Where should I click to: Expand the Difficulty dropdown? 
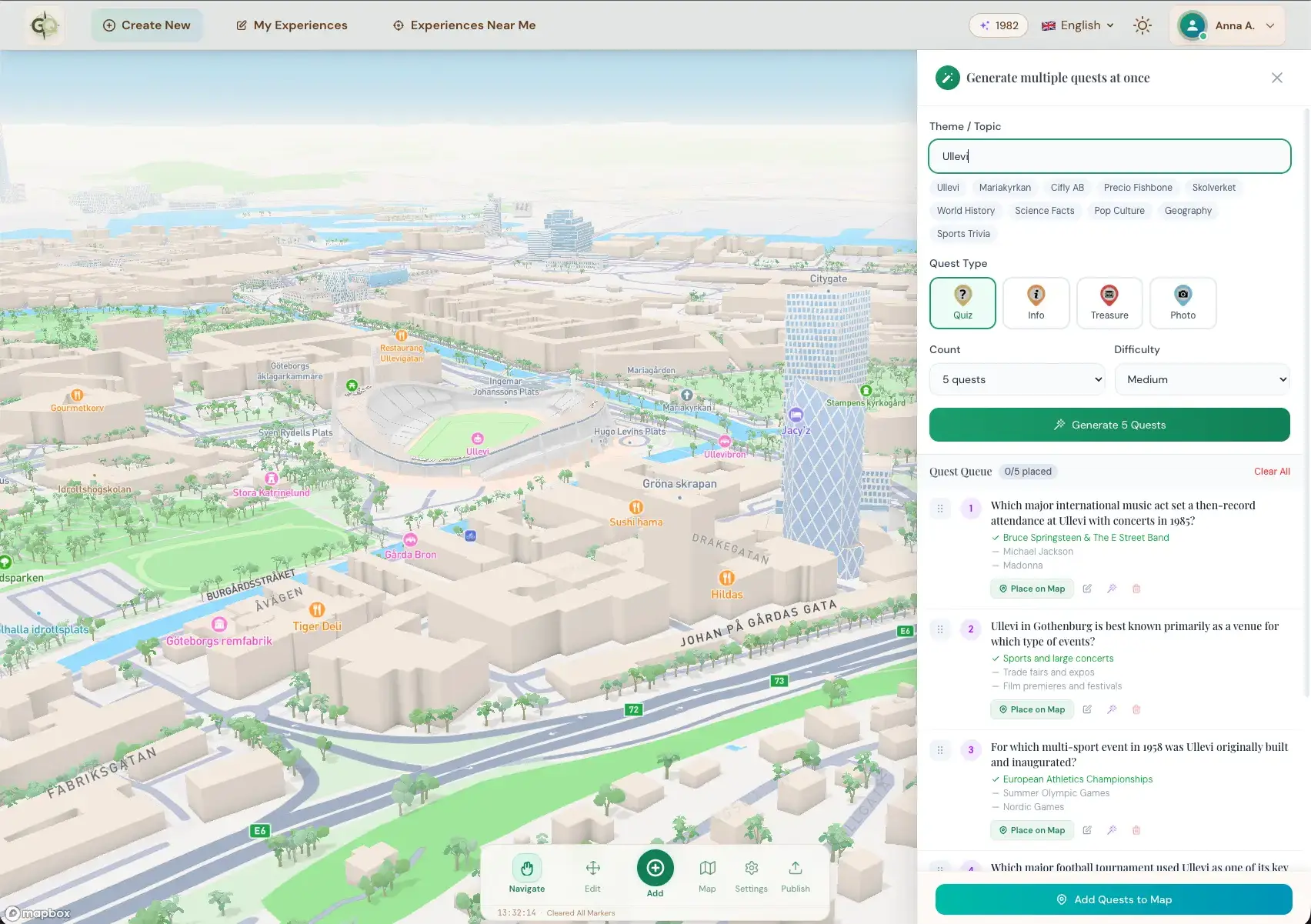tap(1202, 379)
